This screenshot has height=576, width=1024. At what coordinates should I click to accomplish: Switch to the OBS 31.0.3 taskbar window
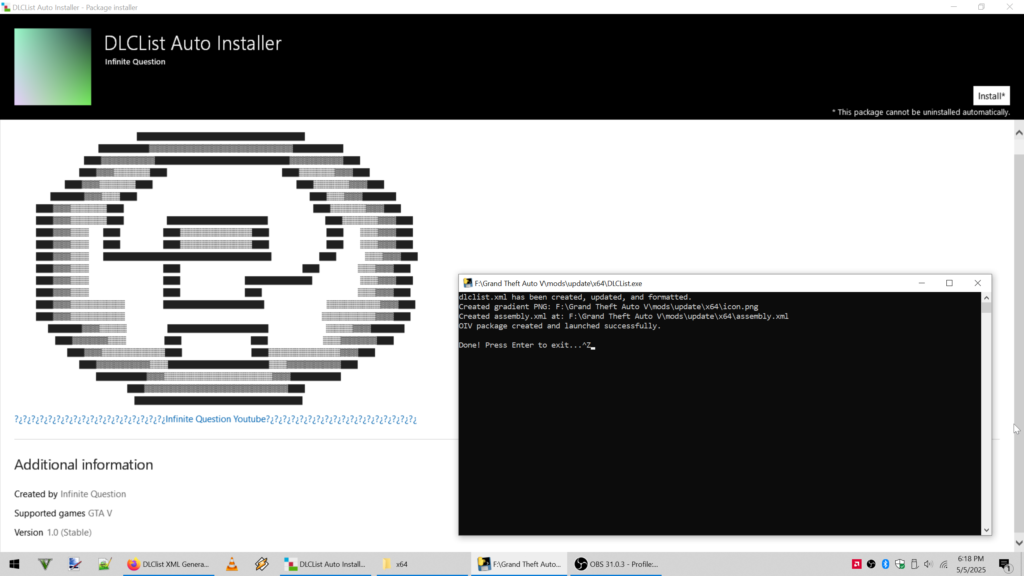coord(618,564)
